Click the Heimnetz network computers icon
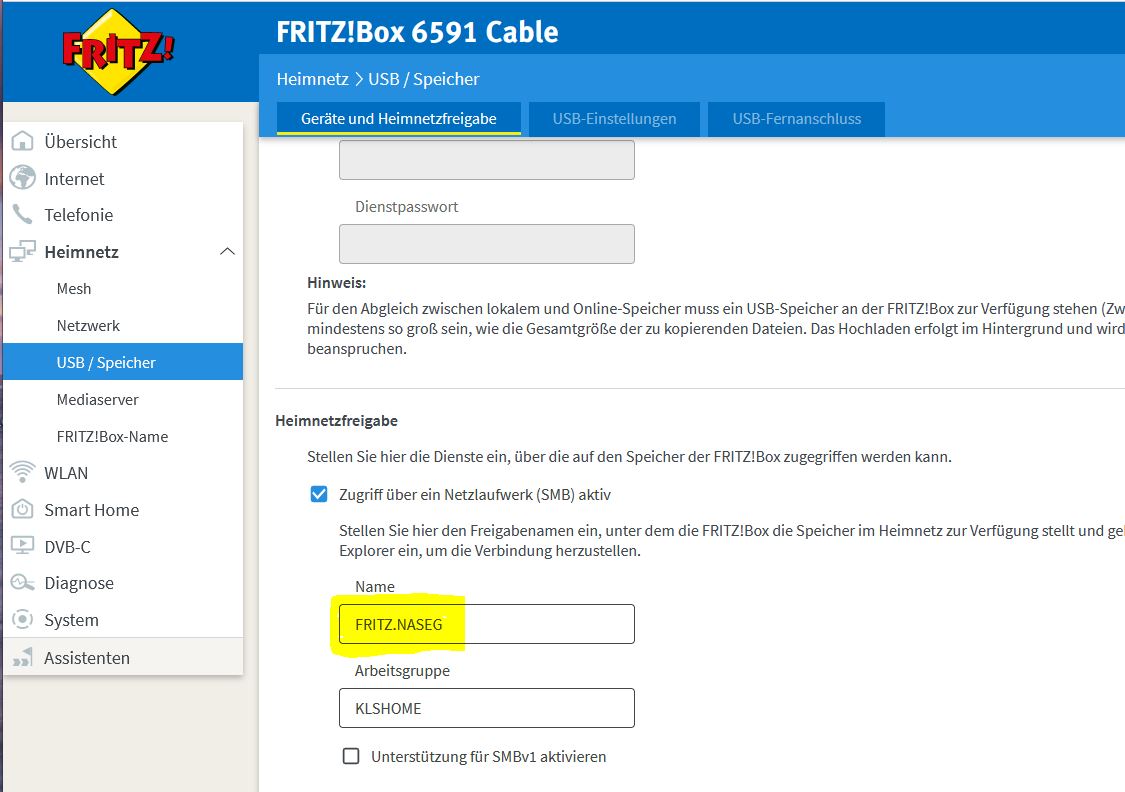 22,251
